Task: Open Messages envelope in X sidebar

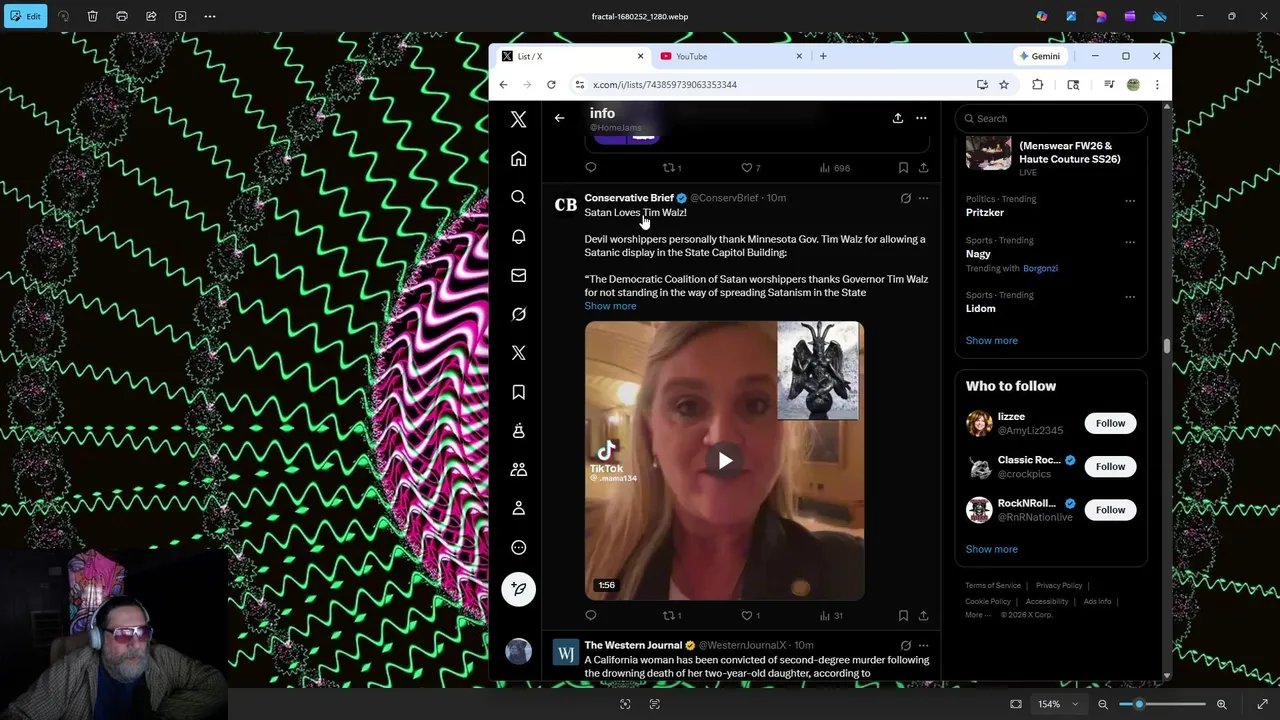Action: pyautogui.click(x=518, y=275)
